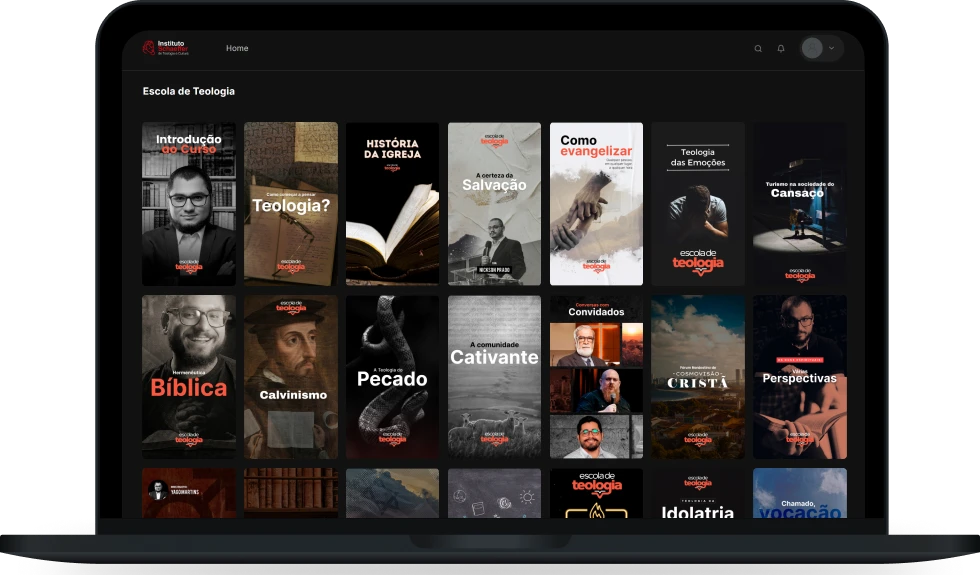Select the Como evangelizar course card
This screenshot has height=575, width=980.
click(x=596, y=204)
